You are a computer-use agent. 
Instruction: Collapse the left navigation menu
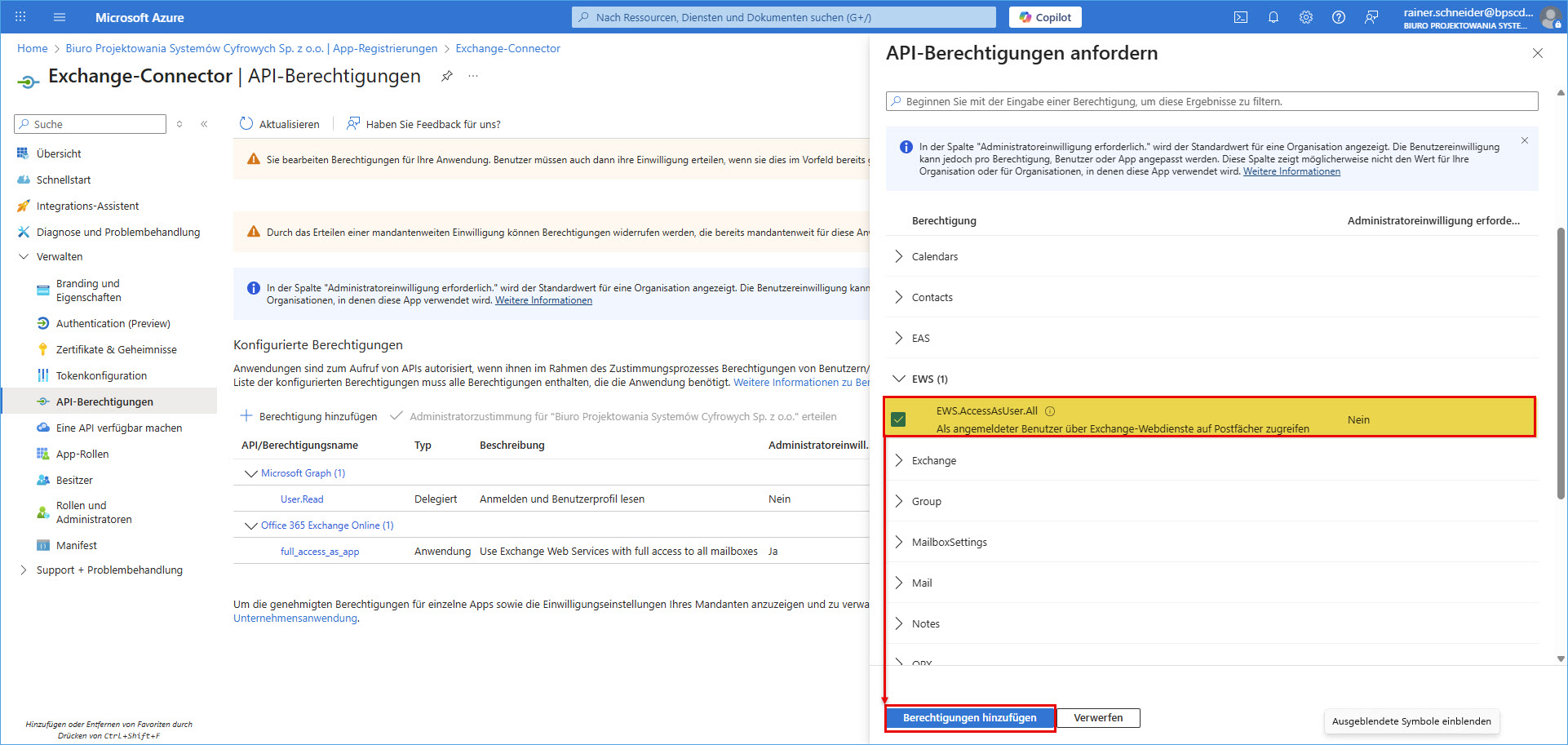[x=204, y=124]
